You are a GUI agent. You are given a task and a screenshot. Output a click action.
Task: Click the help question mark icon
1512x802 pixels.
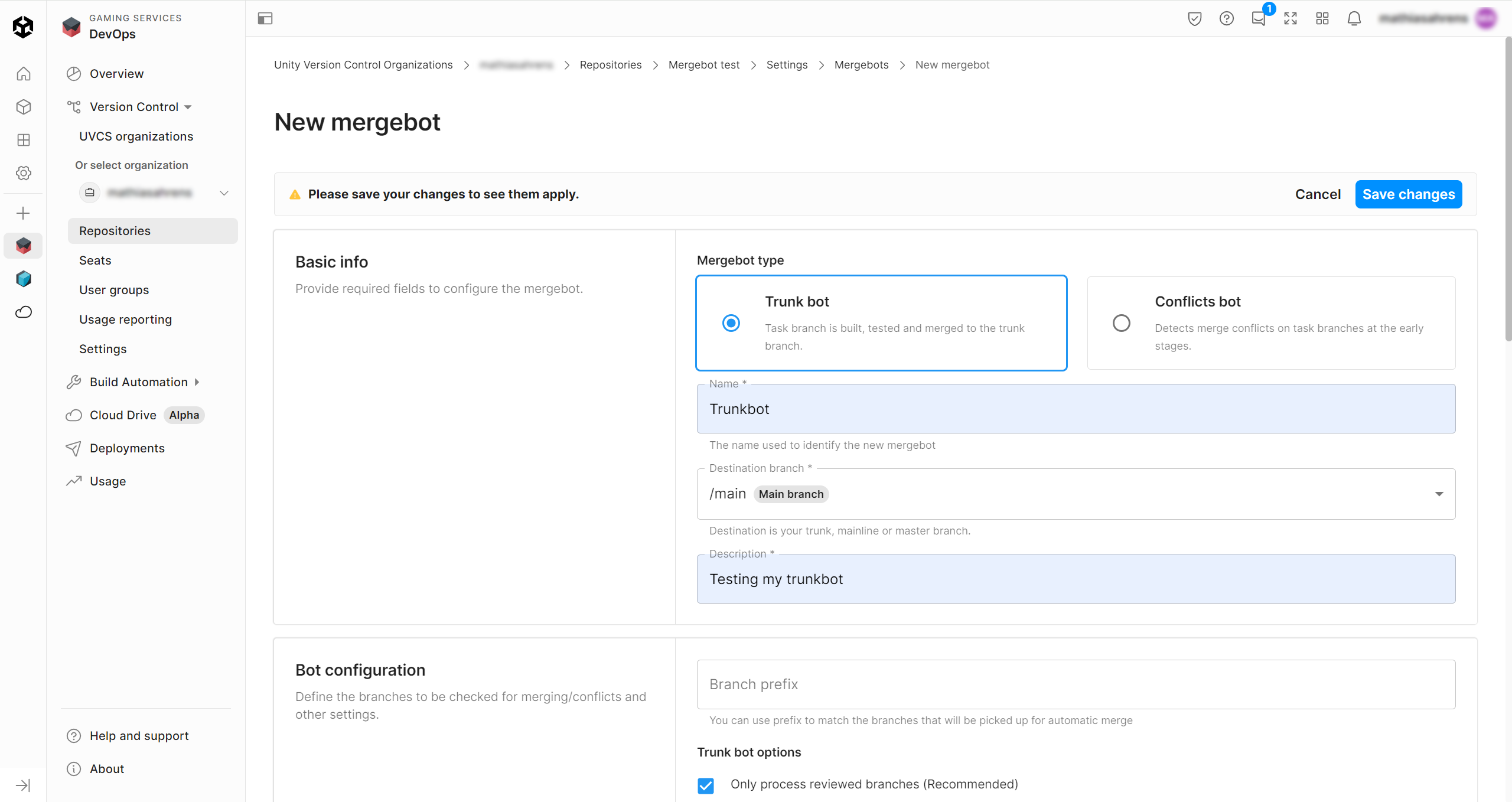click(1226, 18)
